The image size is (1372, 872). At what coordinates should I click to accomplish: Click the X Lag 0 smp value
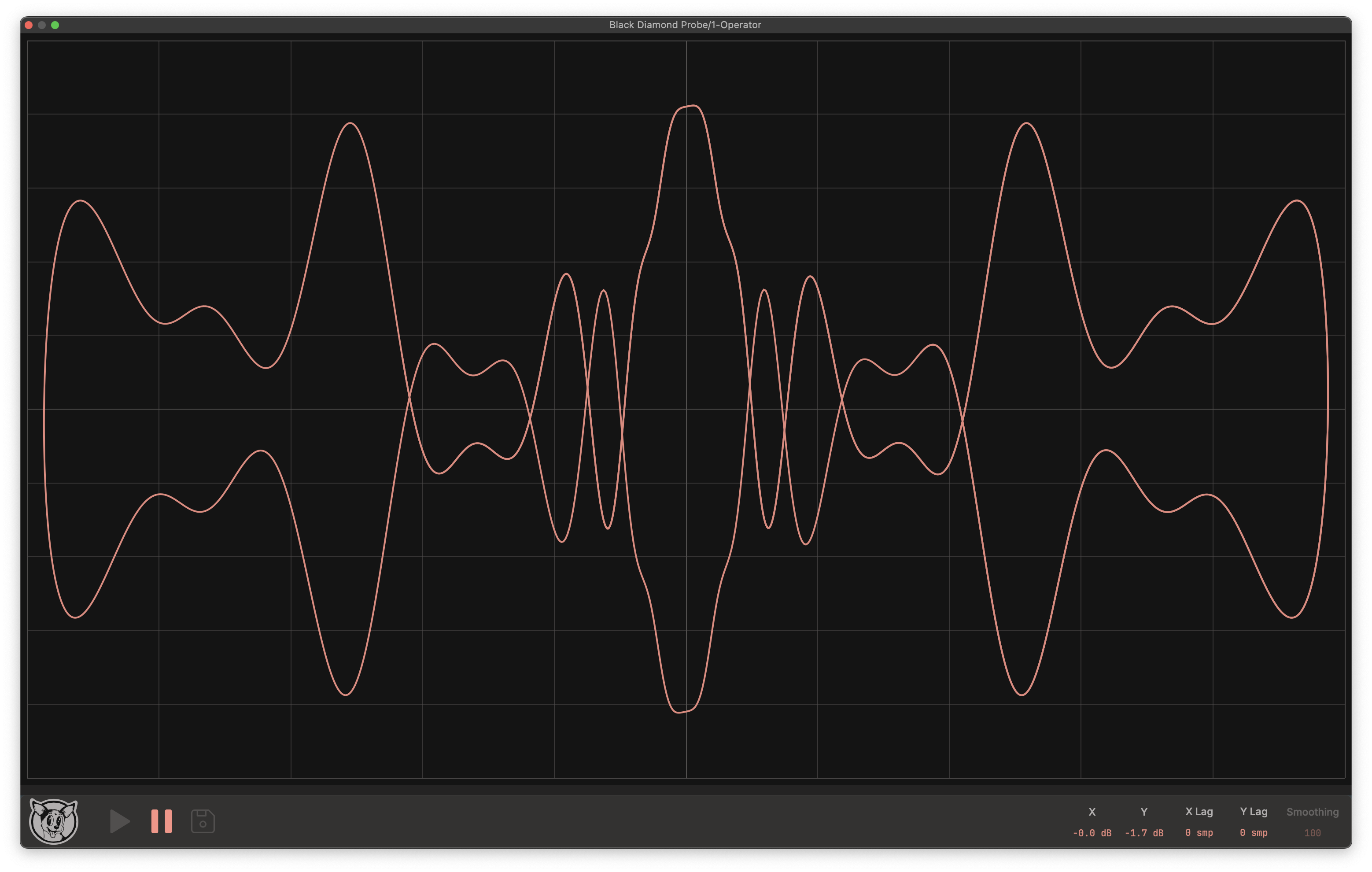[1199, 833]
